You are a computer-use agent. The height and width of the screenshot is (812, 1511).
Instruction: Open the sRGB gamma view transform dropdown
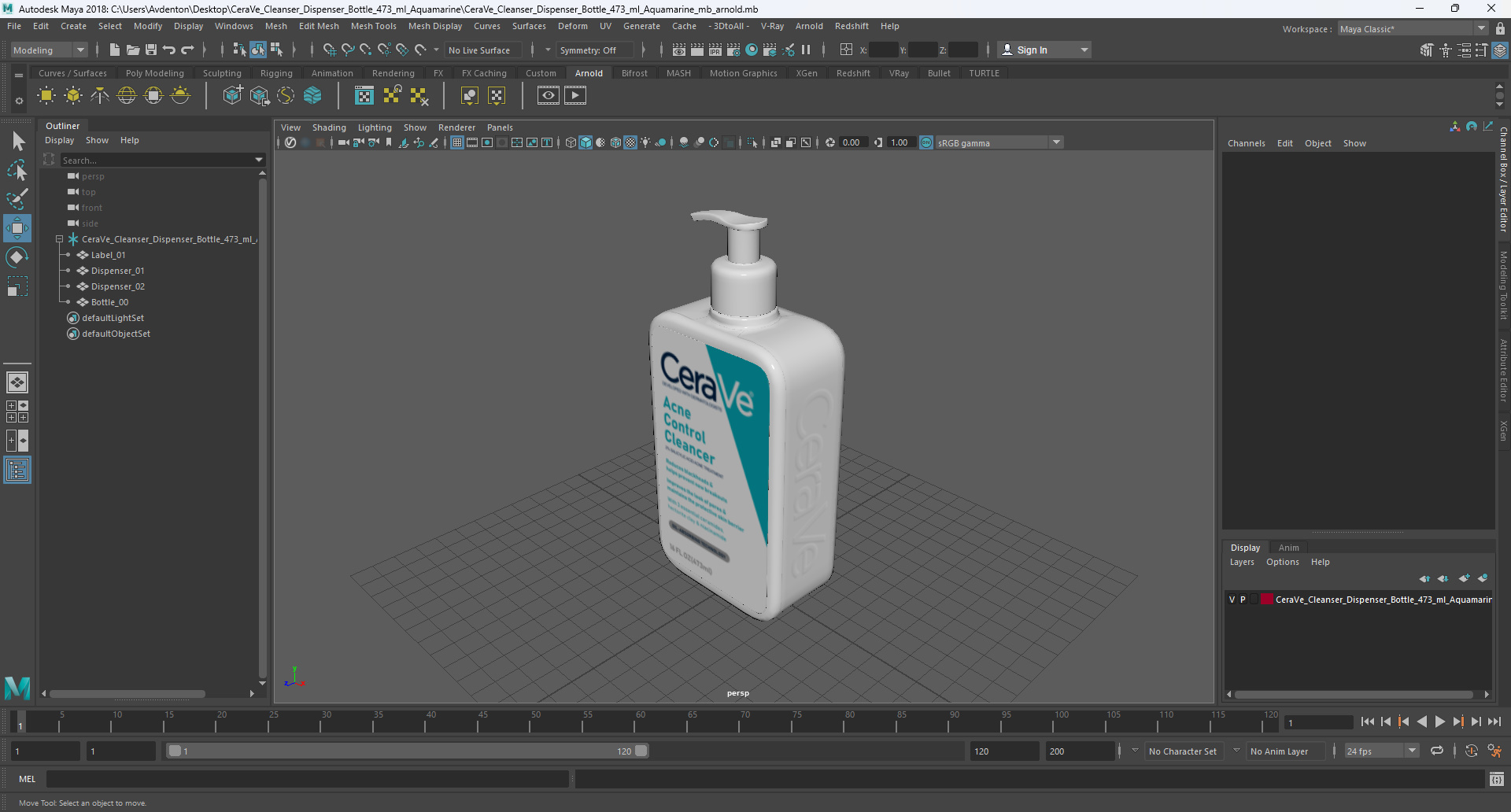click(999, 142)
